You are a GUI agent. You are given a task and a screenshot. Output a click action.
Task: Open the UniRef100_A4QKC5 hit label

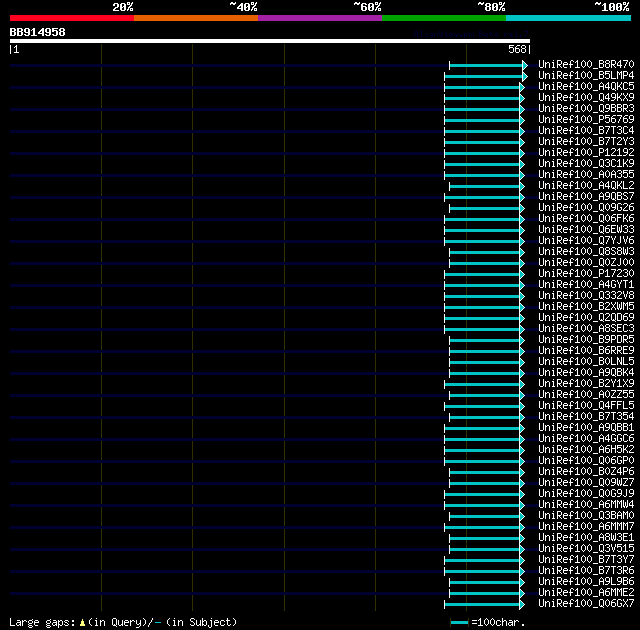(x=586, y=87)
